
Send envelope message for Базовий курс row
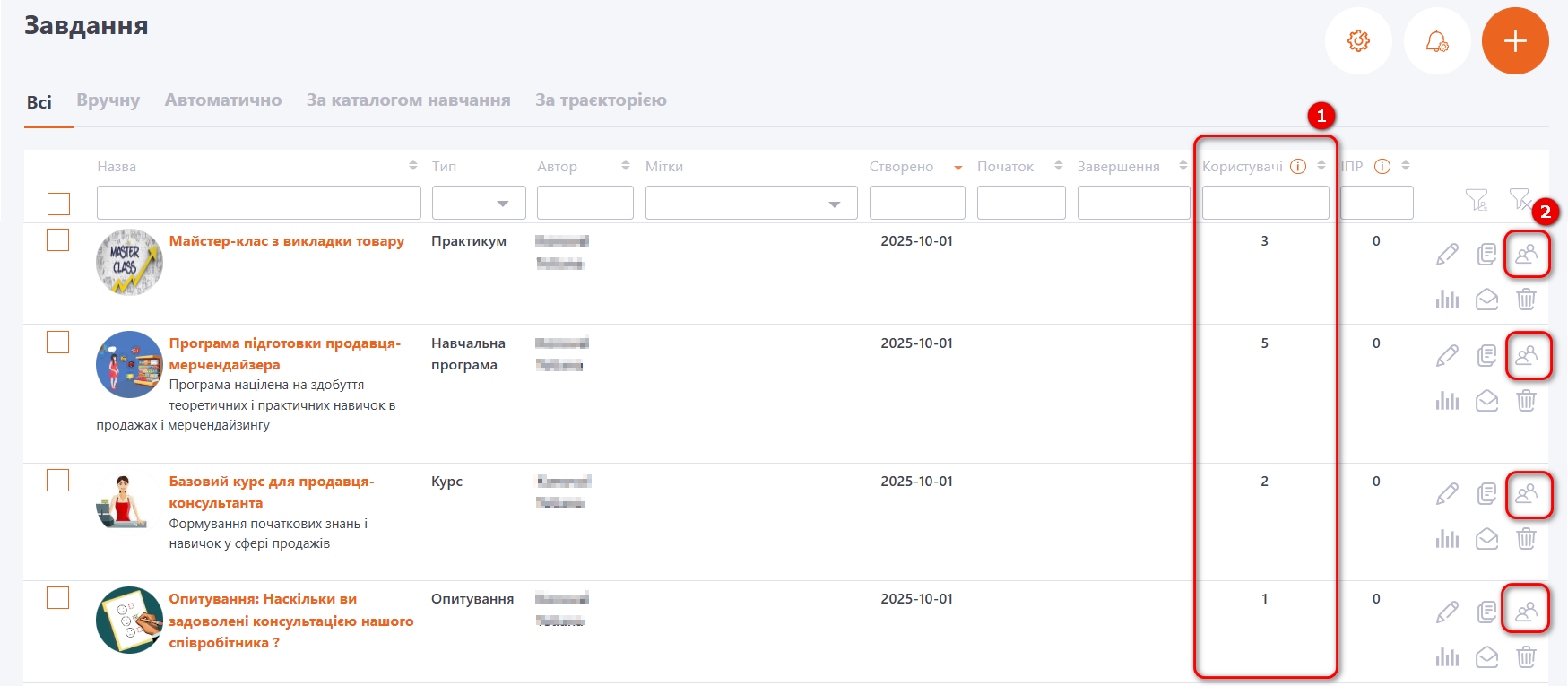1486,538
